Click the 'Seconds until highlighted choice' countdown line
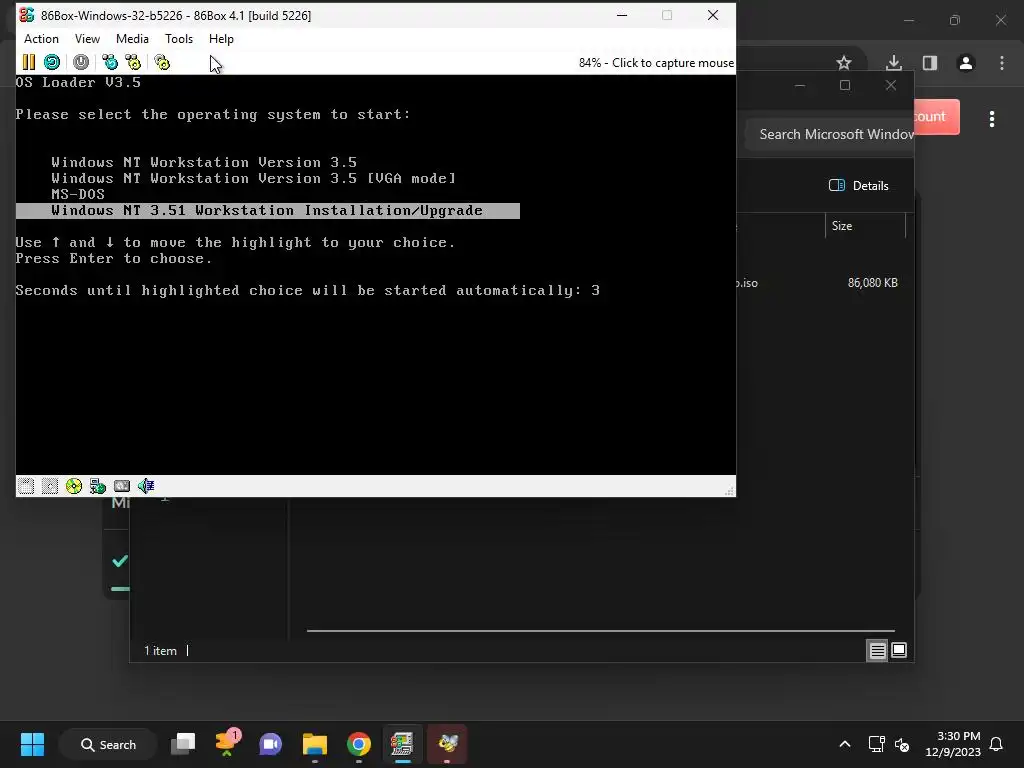The image size is (1024, 768). pos(308,291)
